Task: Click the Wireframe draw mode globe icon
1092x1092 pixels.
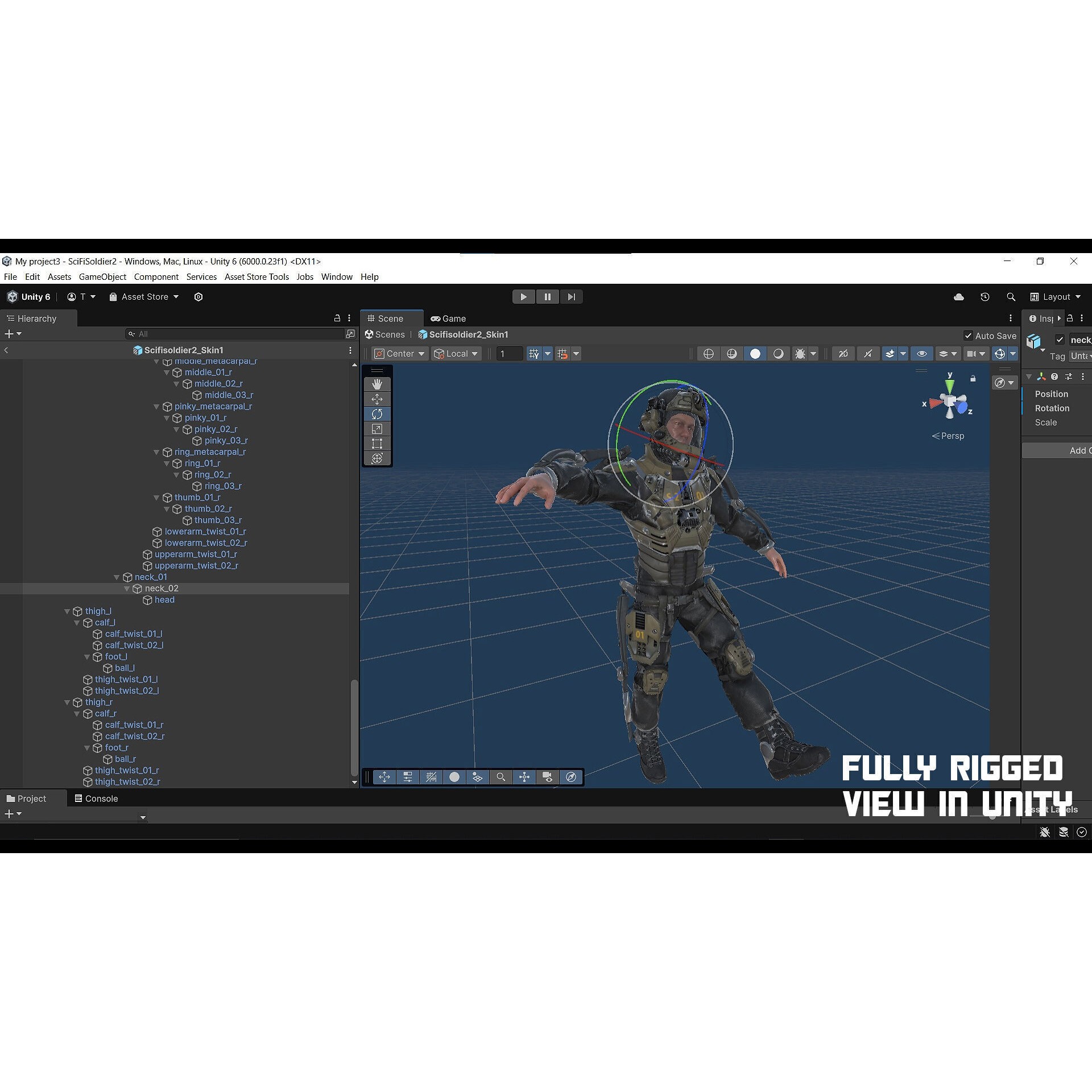Action: [709, 354]
